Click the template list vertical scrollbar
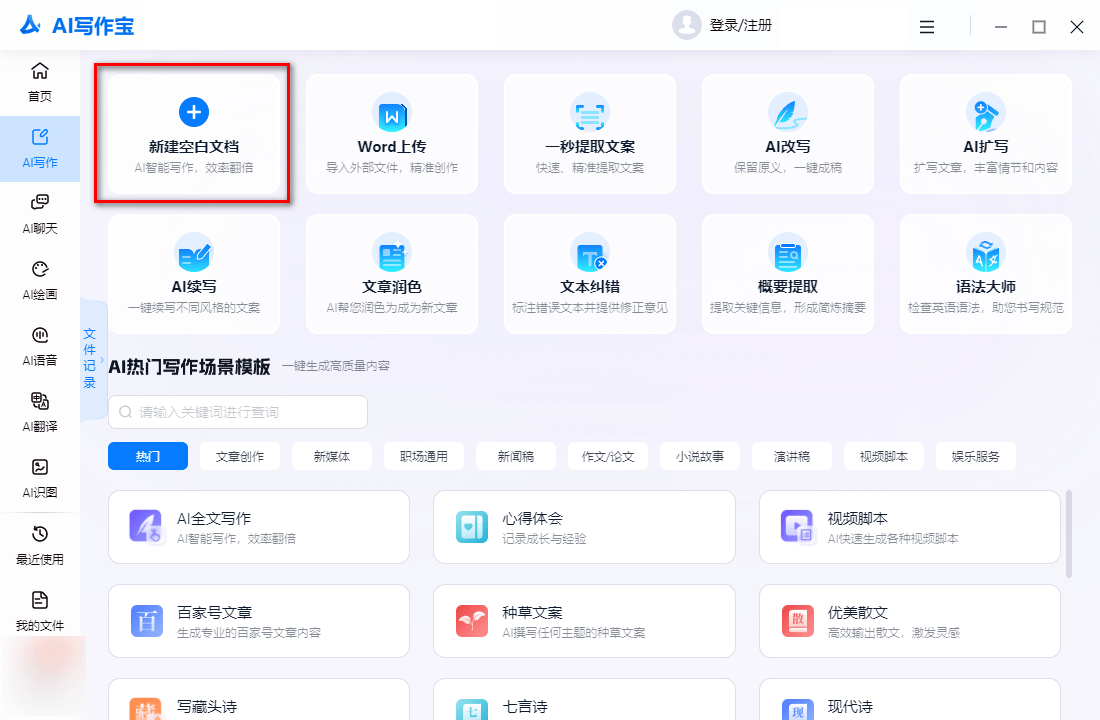The width and height of the screenshot is (1100, 720). [1069, 533]
